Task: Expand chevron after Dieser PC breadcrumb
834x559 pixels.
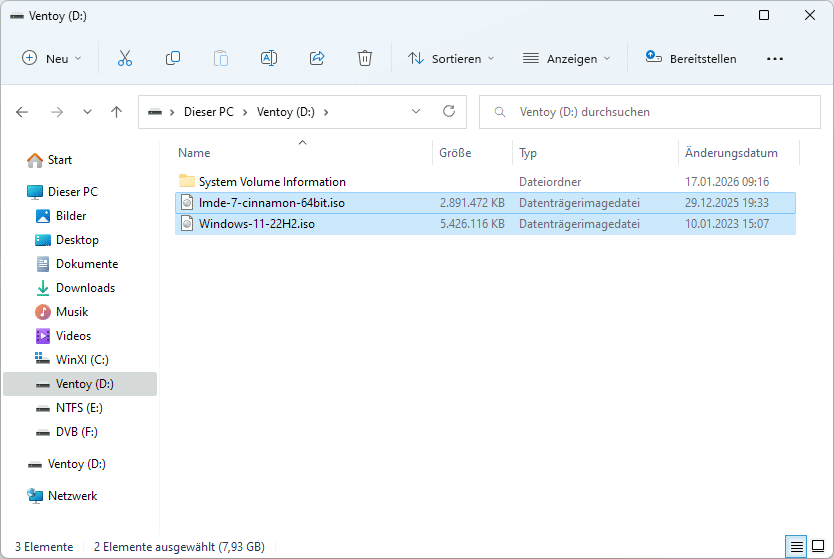Action: (245, 112)
